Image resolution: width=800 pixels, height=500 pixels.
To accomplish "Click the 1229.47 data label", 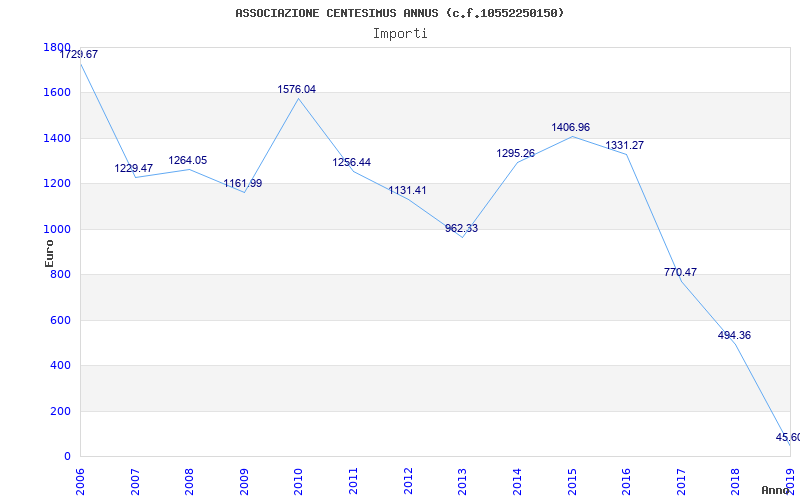I will (134, 168).
